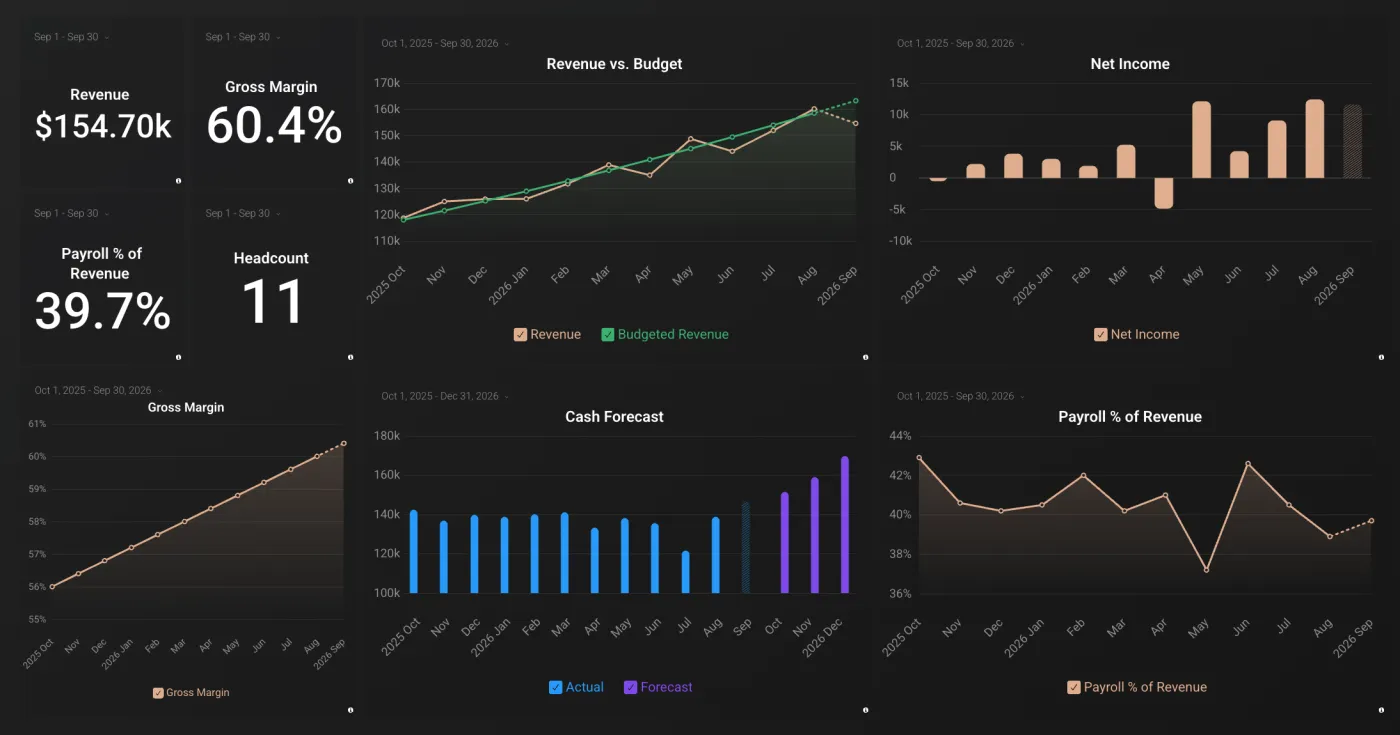Click the info icon on the Revenue vs. Budget chart

[866, 357]
